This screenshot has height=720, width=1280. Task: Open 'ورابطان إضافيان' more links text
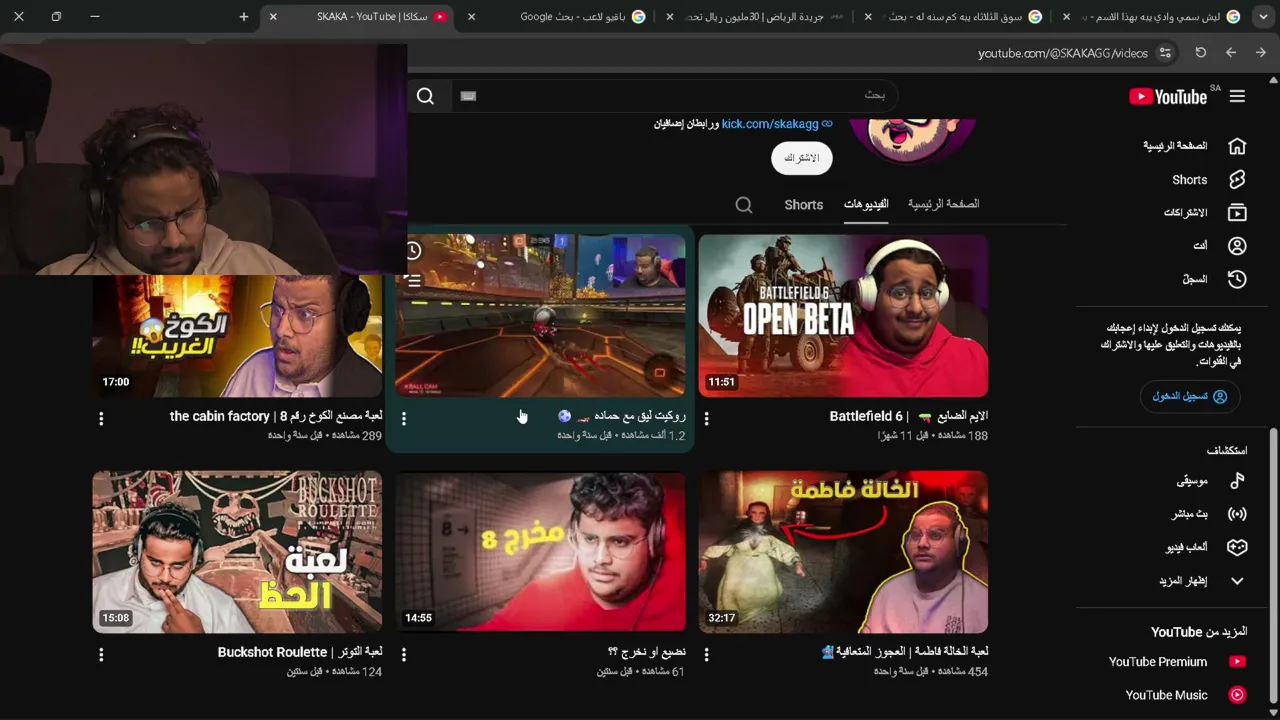686,124
